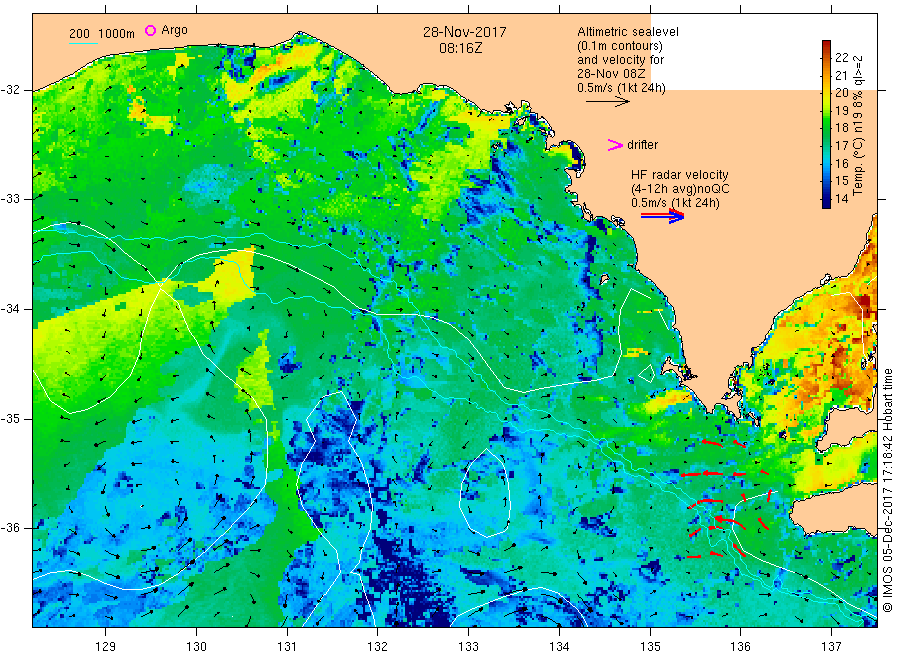This screenshot has width=900, height=660.
Task: Select the time label 08:16Z
Action: coord(461,48)
